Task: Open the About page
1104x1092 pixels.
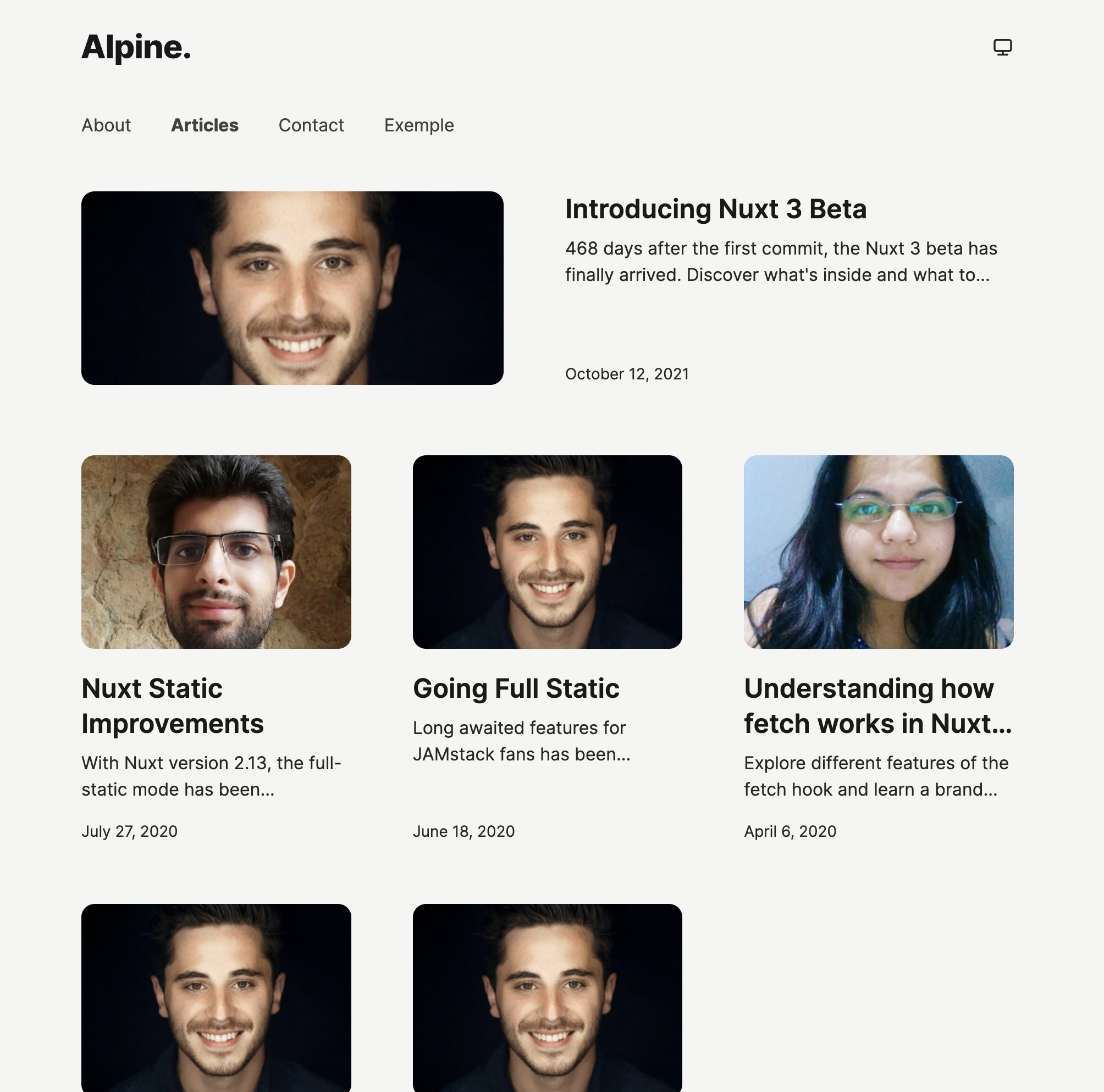Action: point(106,125)
